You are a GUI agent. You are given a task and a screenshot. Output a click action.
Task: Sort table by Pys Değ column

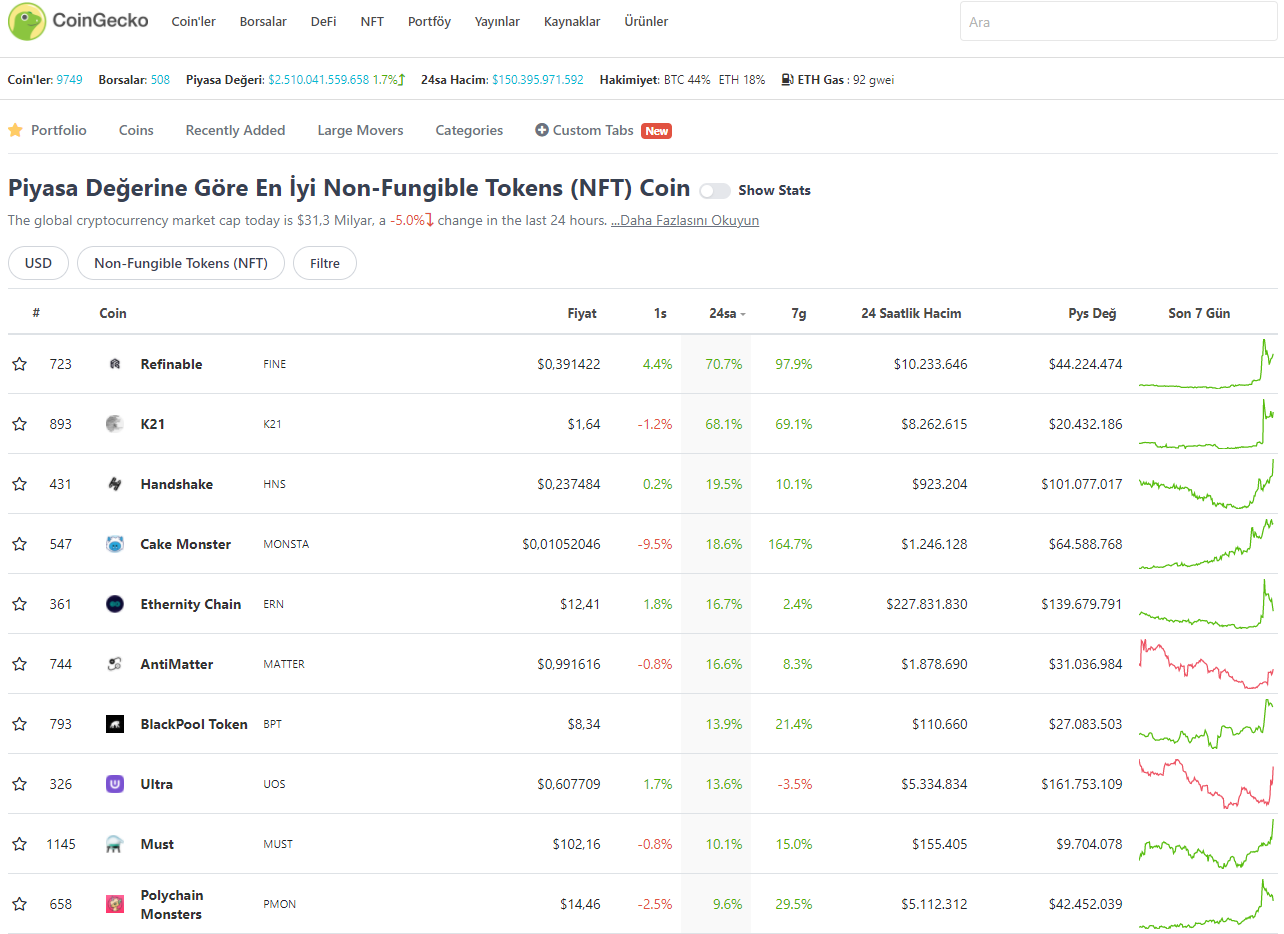pyautogui.click(x=1092, y=313)
